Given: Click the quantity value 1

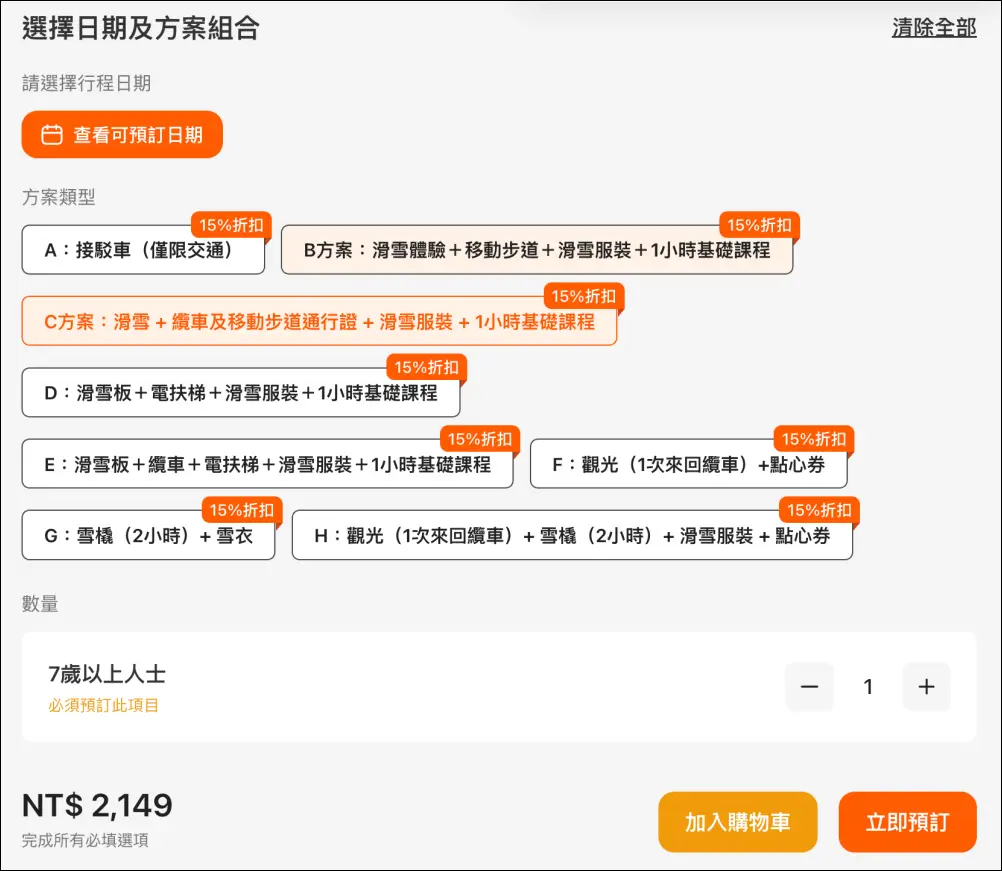Looking at the screenshot, I should pos(868,687).
